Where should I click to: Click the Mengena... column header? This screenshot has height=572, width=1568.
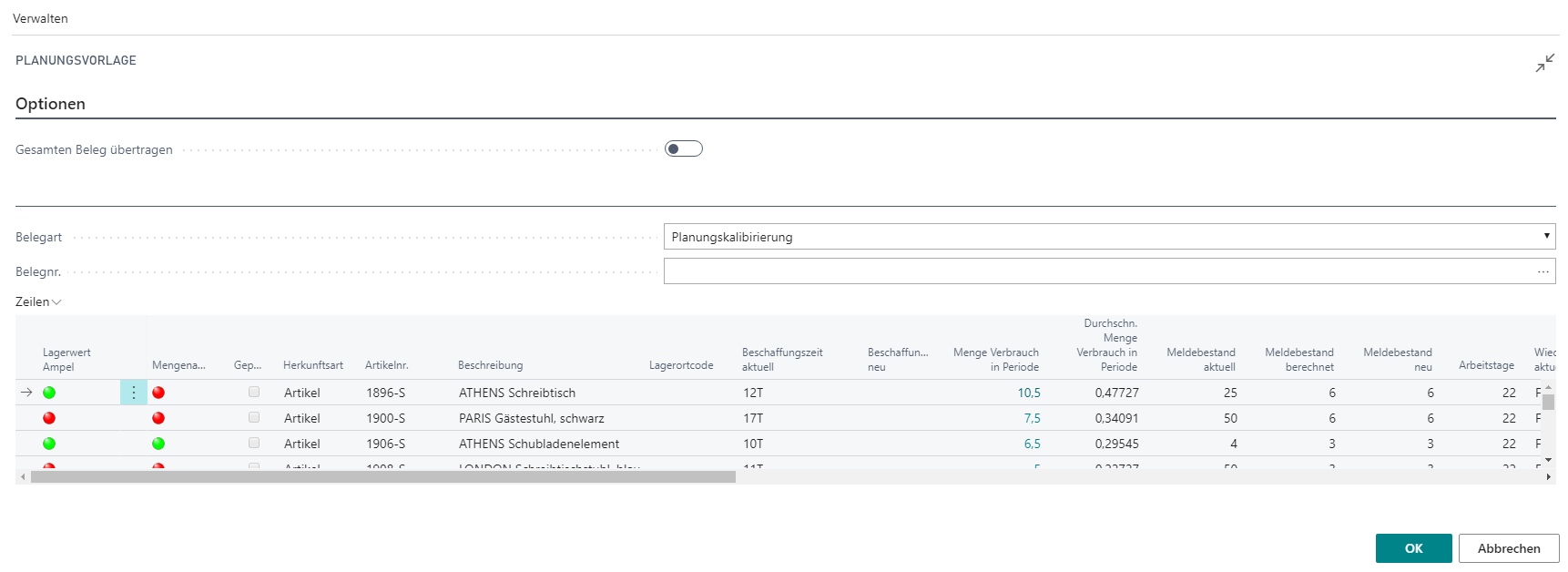point(178,365)
